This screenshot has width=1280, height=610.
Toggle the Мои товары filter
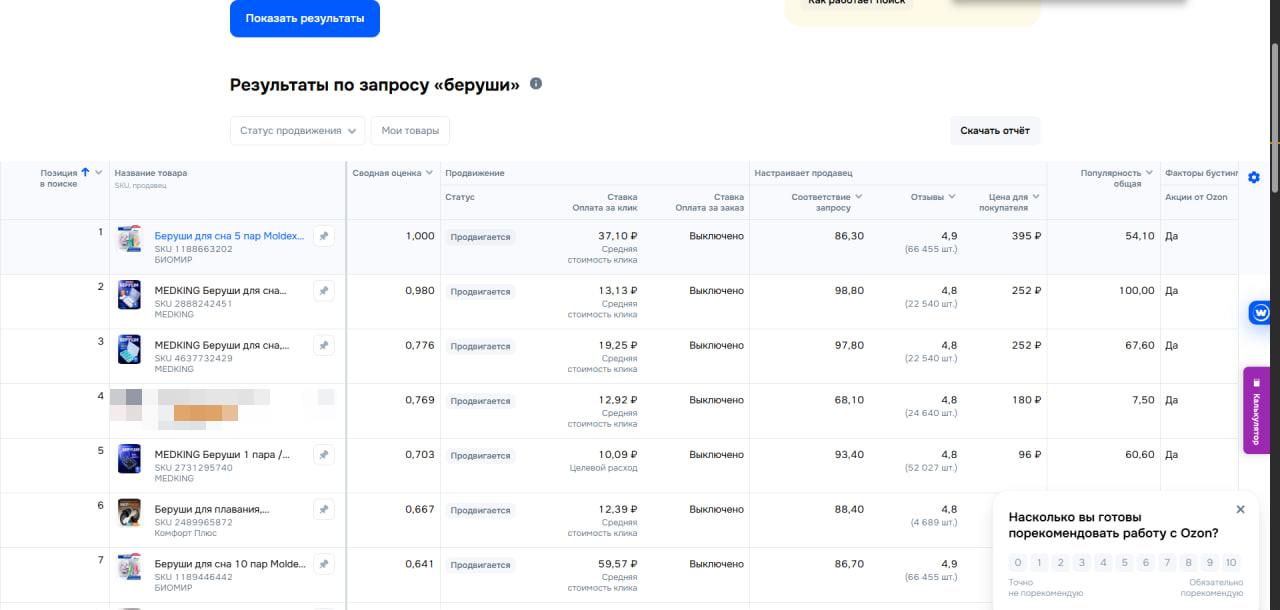pyautogui.click(x=410, y=131)
